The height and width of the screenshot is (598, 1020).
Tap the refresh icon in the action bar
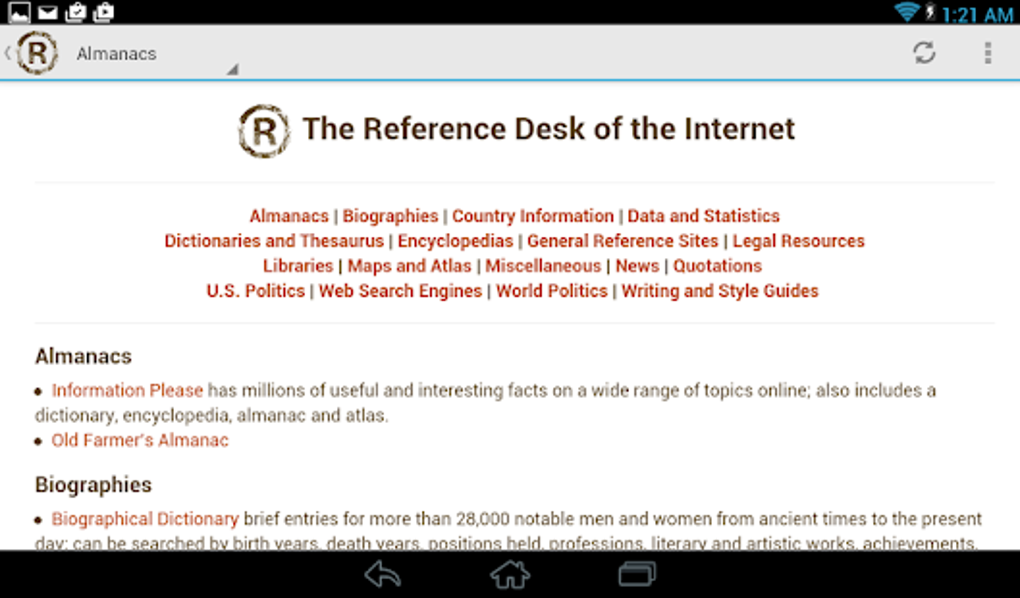[924, 53]
